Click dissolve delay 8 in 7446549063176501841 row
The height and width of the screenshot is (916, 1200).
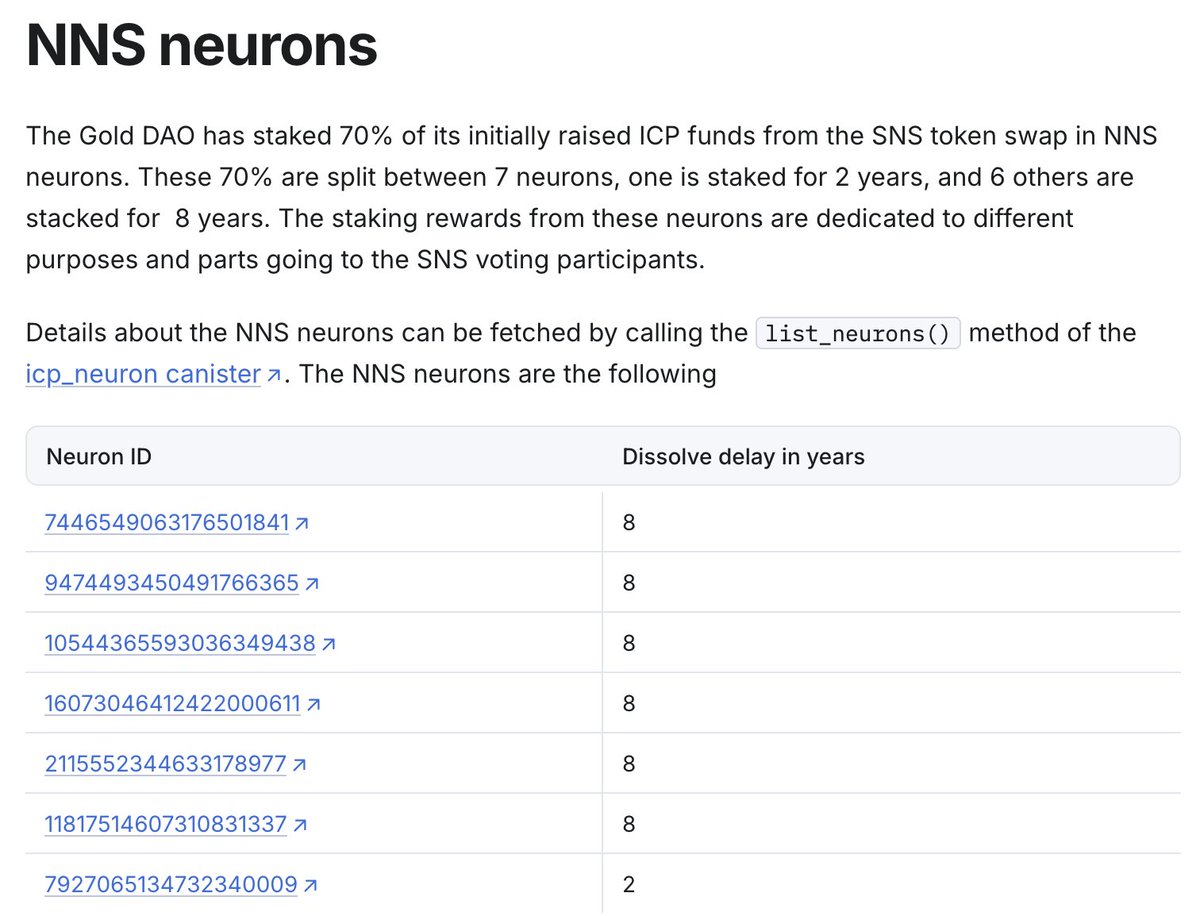click(x=628, y=522)
